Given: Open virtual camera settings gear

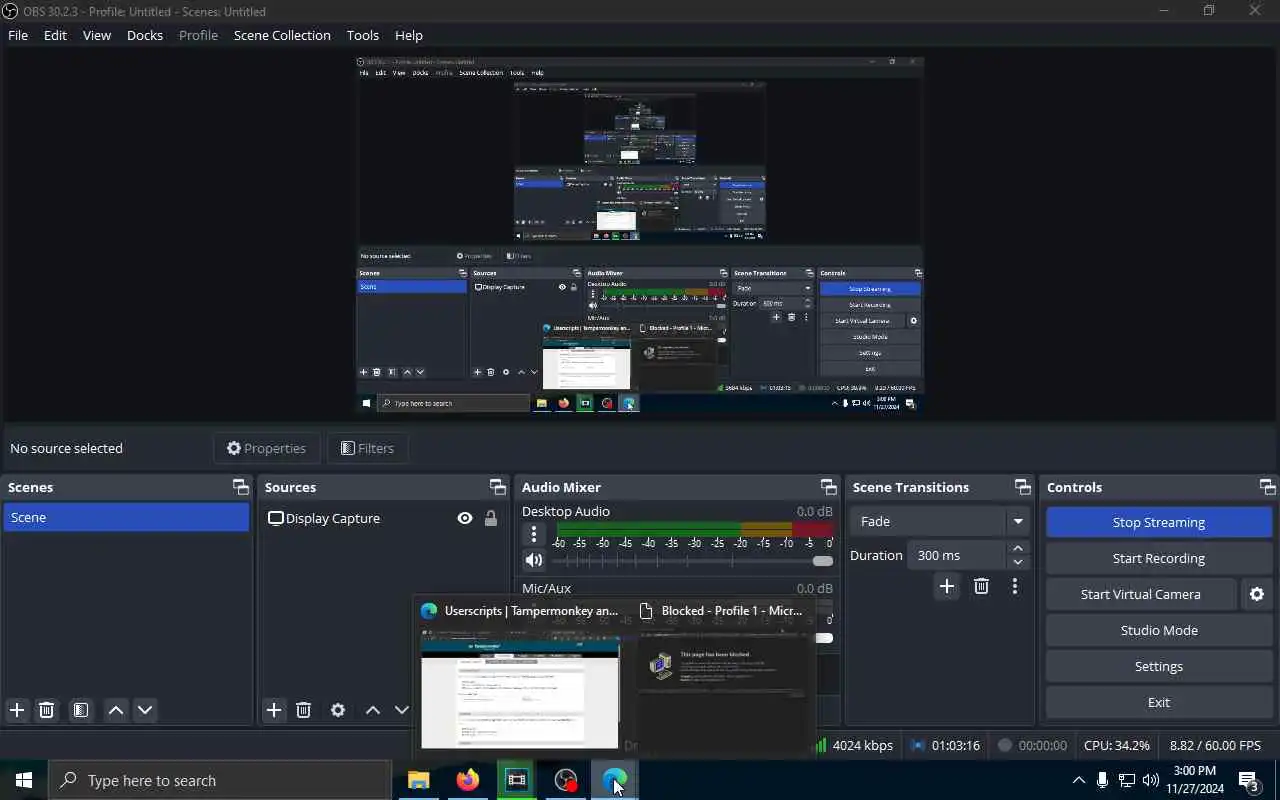Looking at the screenshot, I should point(1257,594).
